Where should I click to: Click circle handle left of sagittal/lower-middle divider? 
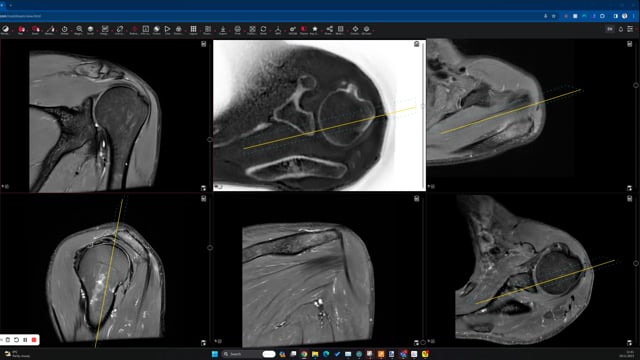click(210, 247)
